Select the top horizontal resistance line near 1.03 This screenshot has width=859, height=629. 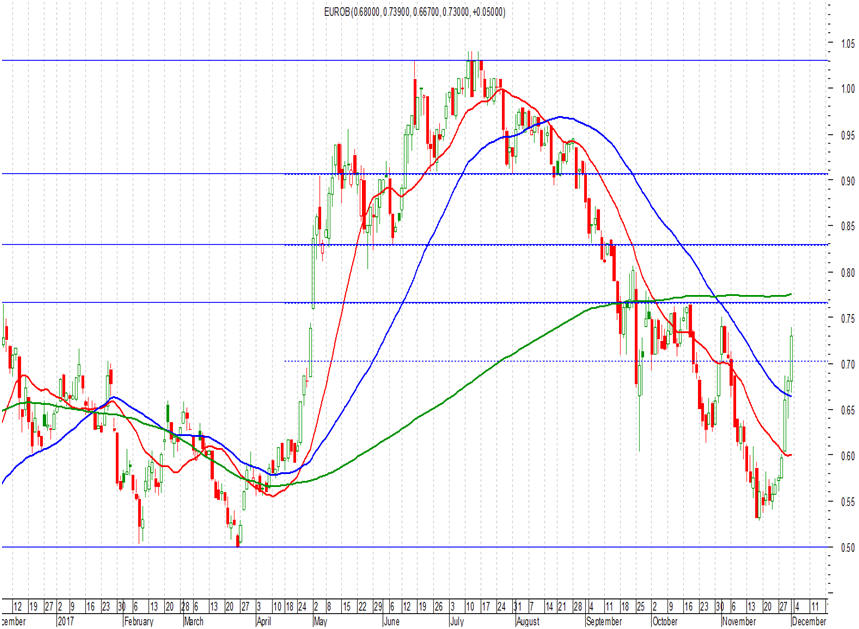coord(415,61)
